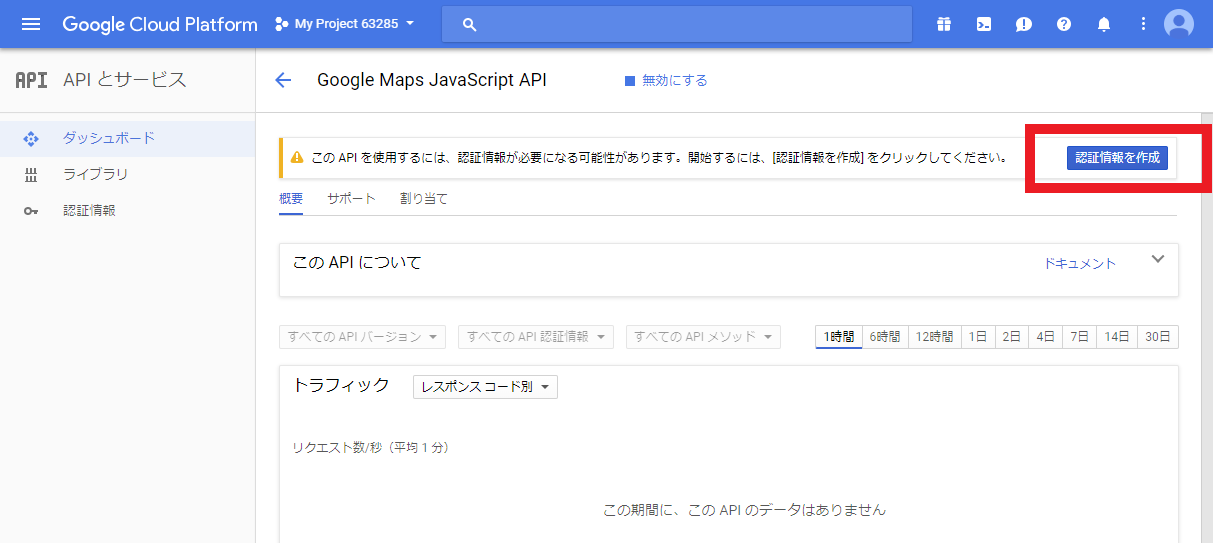This screenshot has height=543, width=1214.
Task: Click 無効にする to disable the API
Action: (666, 81)
